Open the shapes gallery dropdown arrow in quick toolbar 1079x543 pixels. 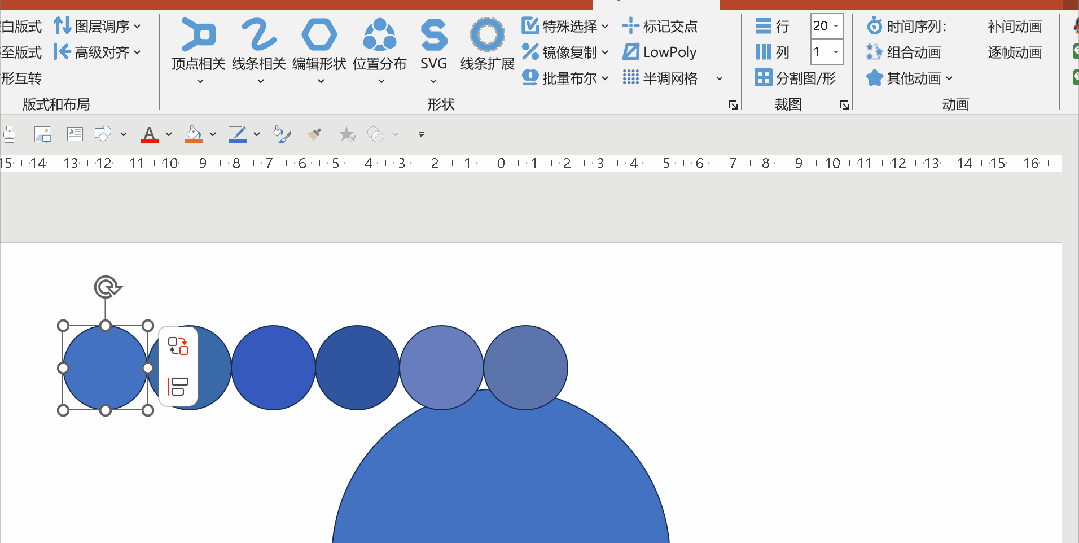click(x=123, y=134)
